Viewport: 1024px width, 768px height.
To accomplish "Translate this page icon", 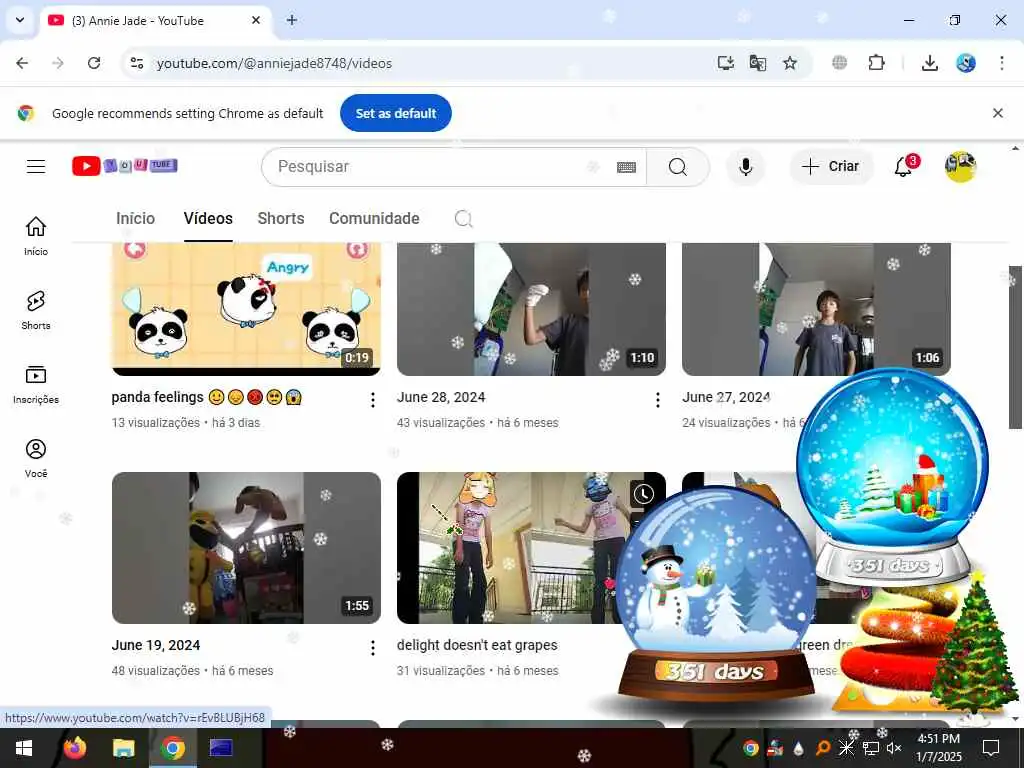I will 758,63.
